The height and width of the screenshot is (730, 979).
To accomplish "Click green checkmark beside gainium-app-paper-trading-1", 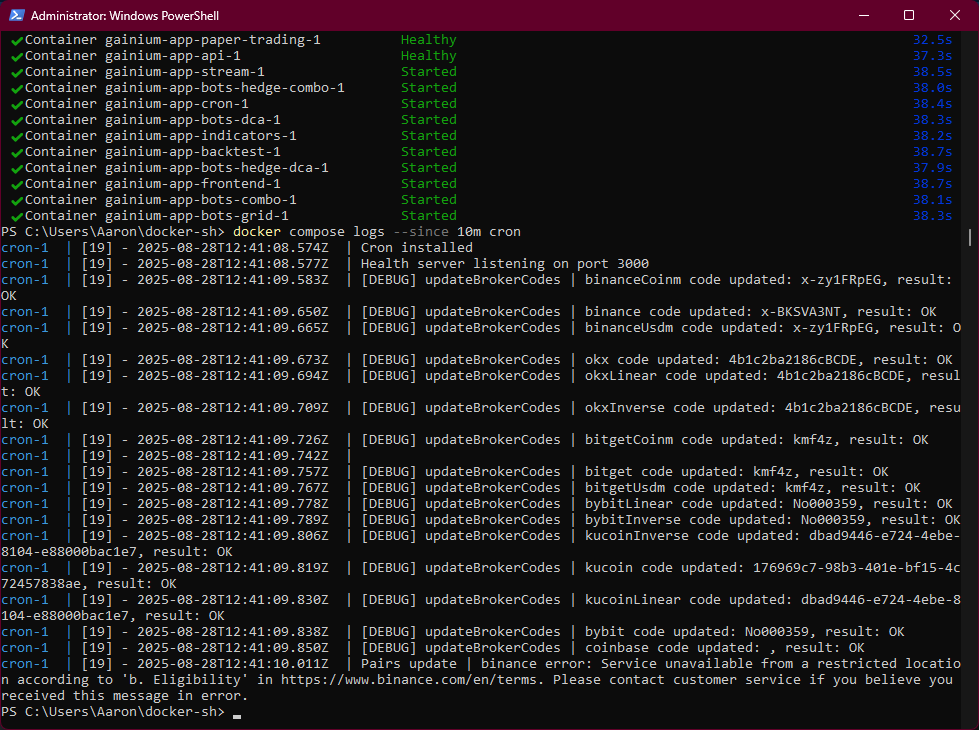I will [x=17, y=40].
